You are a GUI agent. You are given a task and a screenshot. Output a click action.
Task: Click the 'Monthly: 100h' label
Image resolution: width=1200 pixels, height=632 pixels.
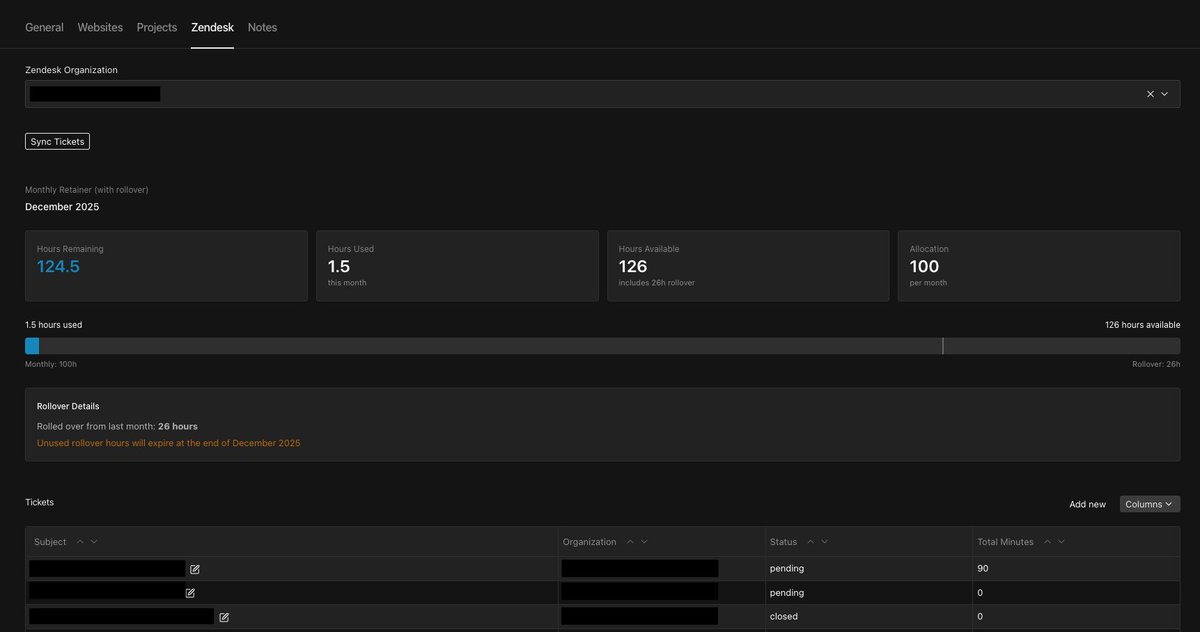point(51,364)
